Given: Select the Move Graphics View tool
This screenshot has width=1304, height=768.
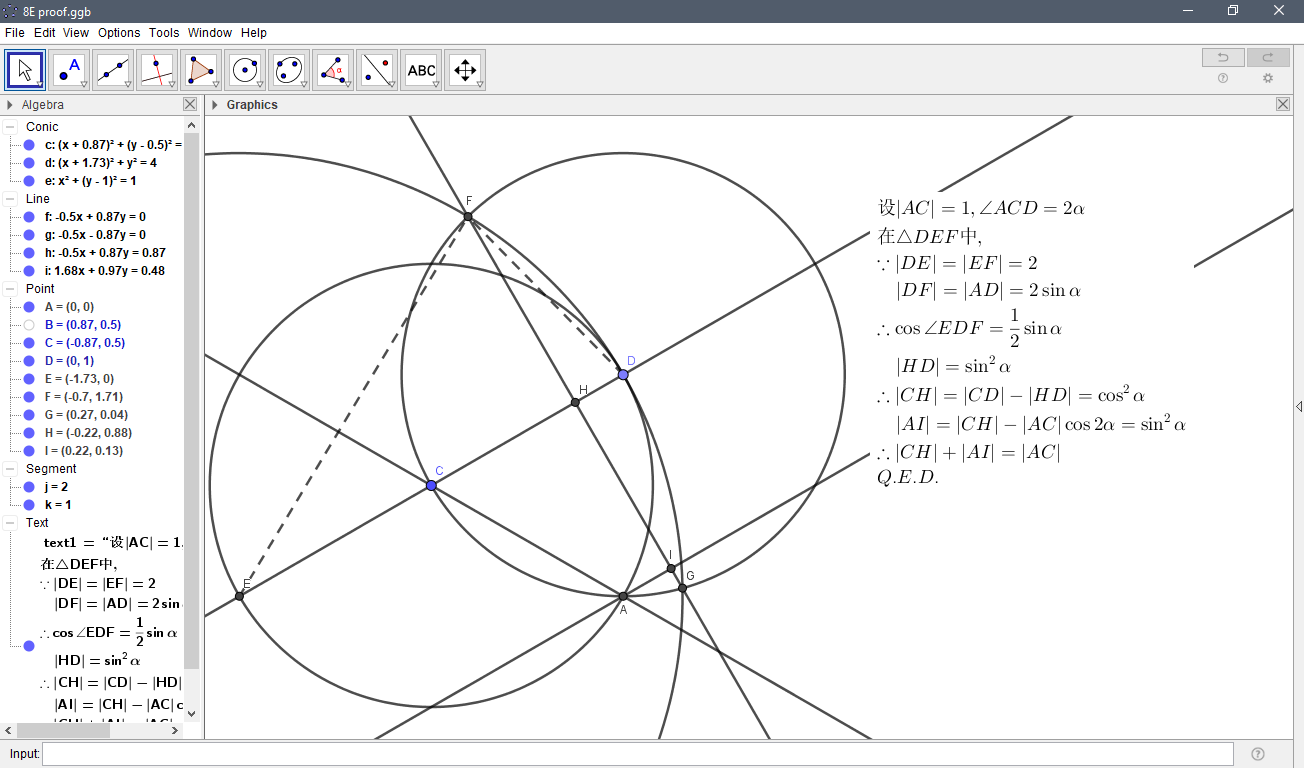Looking at the screenshot, I should coord(465,69).
